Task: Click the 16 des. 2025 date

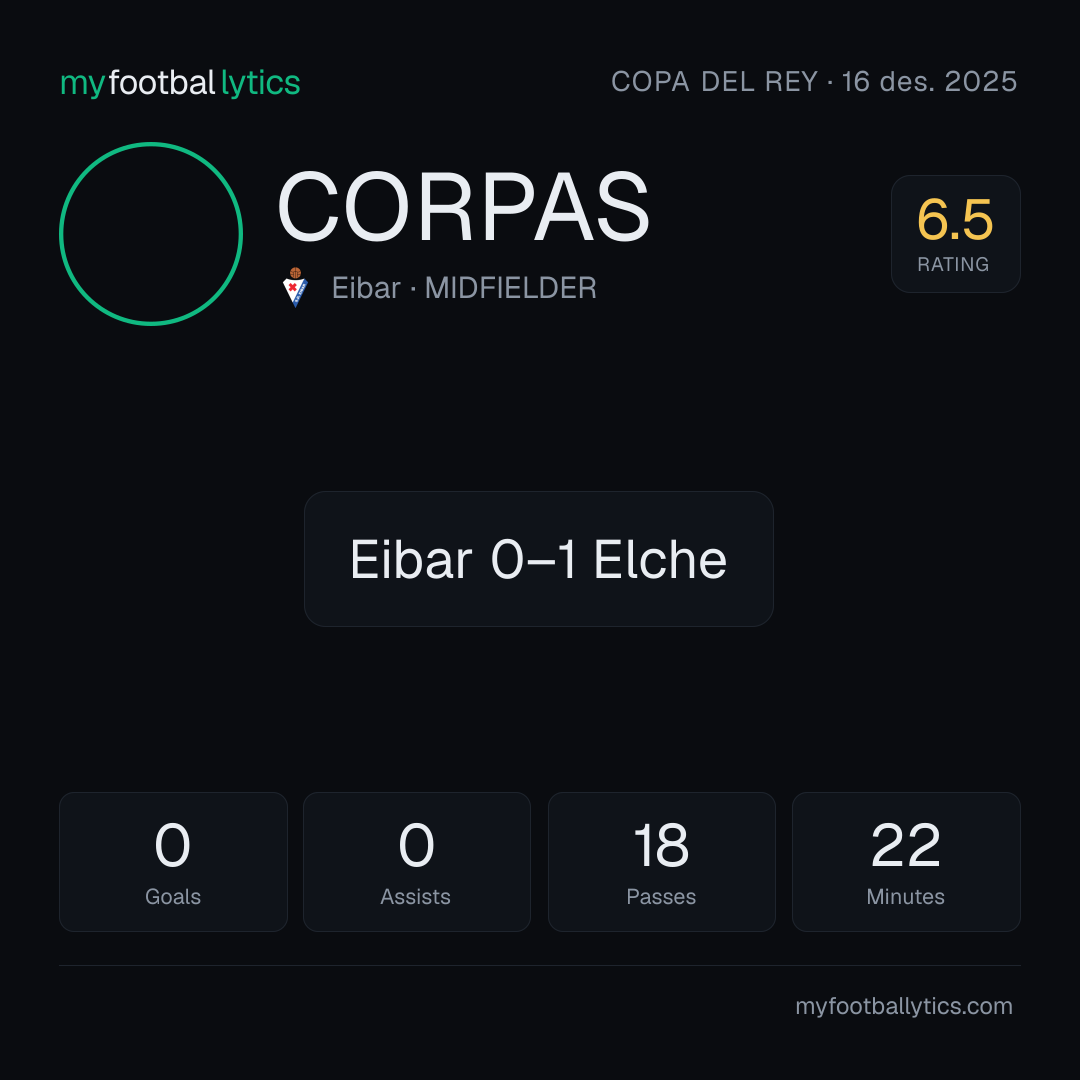Action: pyautogui.click(x=929, y=82)
